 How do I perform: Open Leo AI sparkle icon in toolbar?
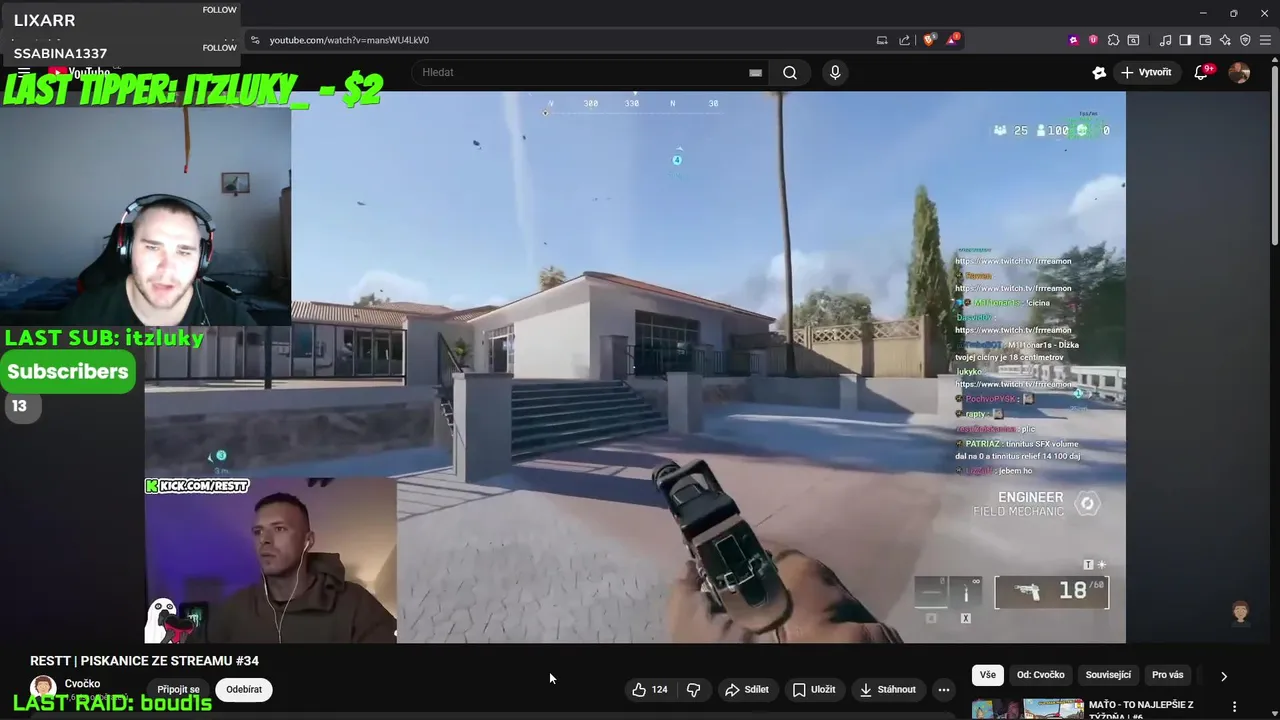(x=1225, y=40)
